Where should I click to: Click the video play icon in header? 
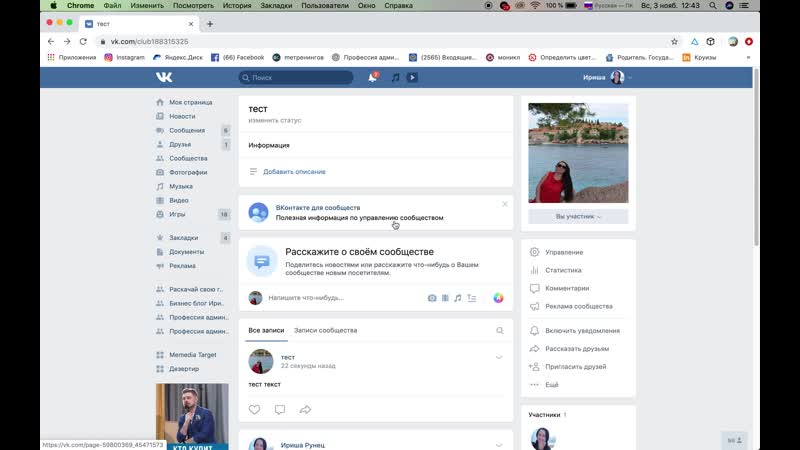(x=412, y=78)
